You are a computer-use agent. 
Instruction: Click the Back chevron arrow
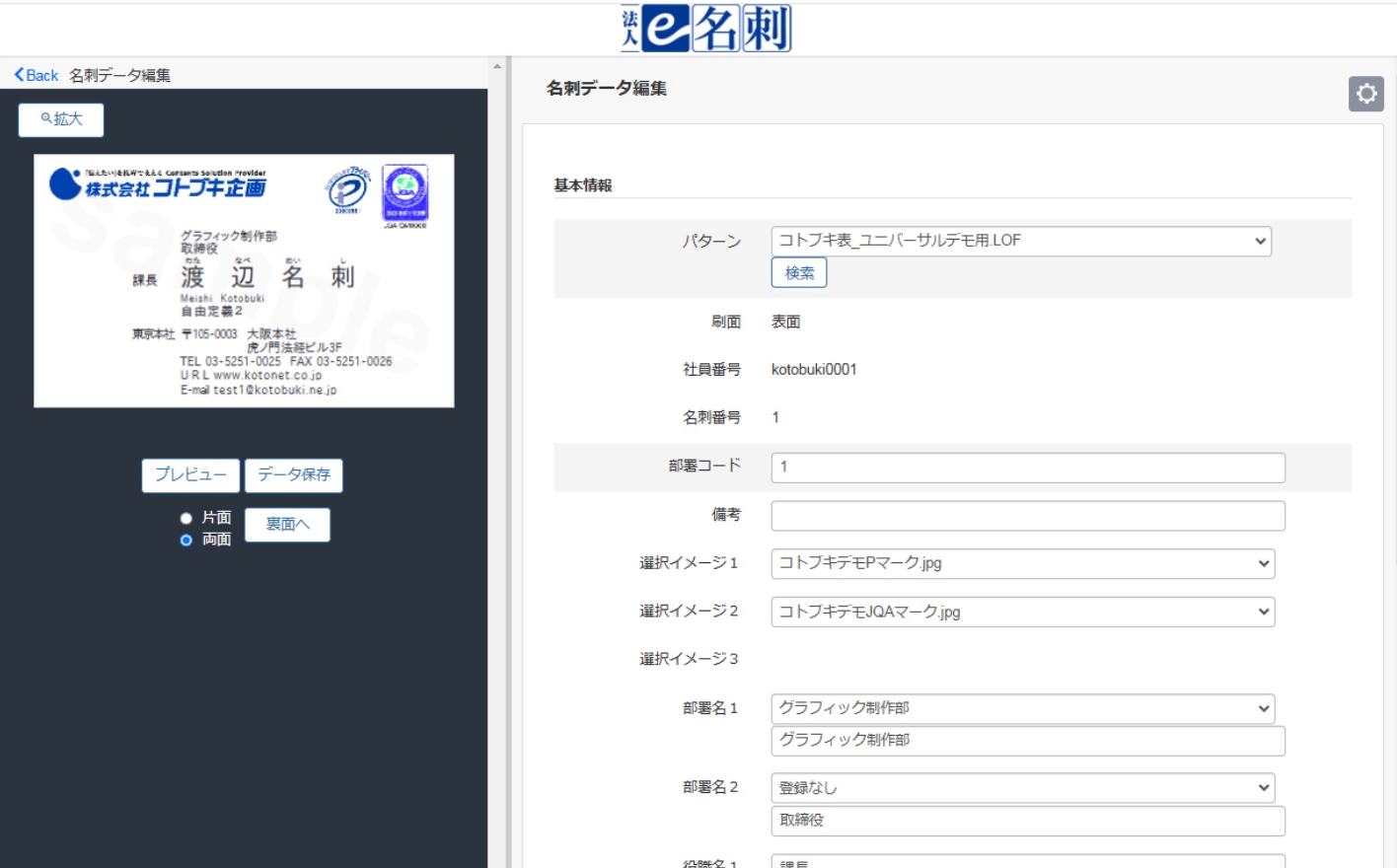pos(17,74)
